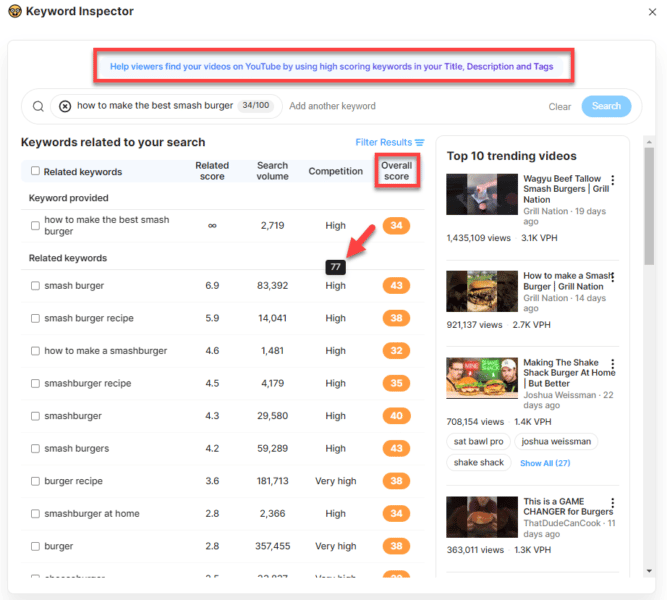Click the blue Search button
Screen dimensions: 667x600
point(606,106)
